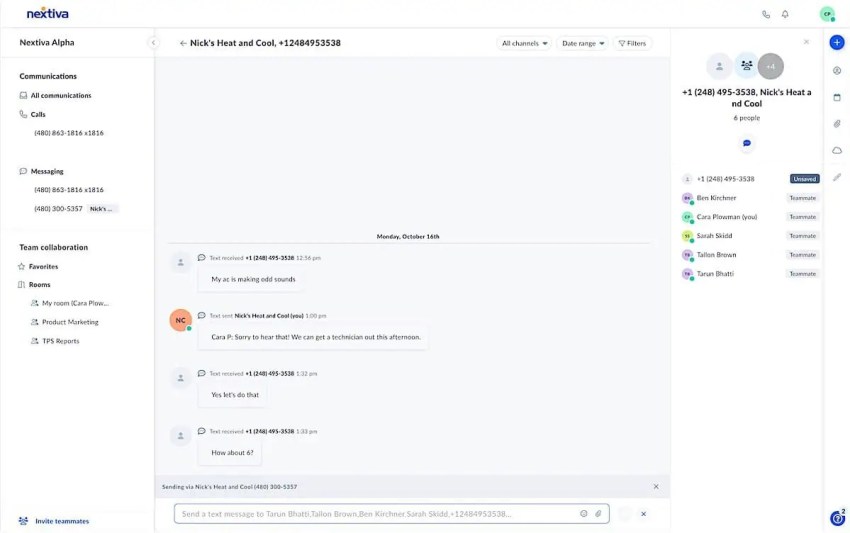Click the send button beside message box
This screenshot has height=533, width=850.
624,514
